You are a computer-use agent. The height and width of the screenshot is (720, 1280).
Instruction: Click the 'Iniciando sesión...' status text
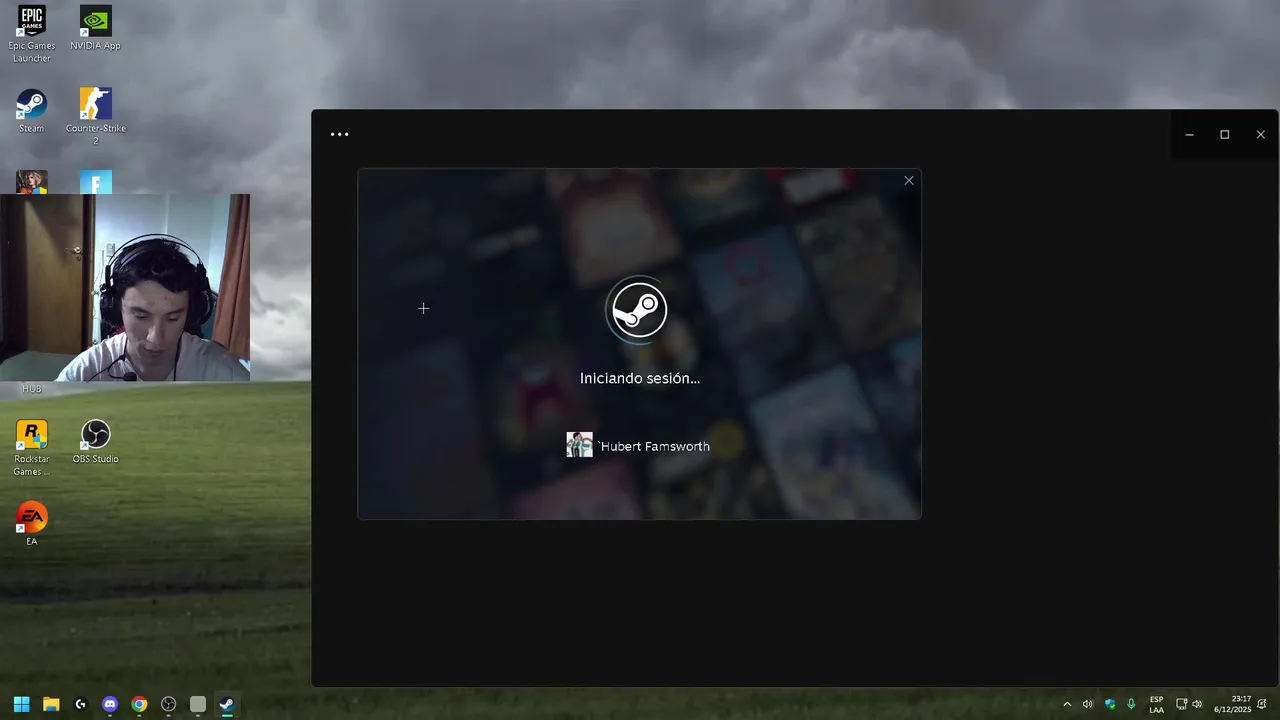pyautogui.click(x=640, y=378)
